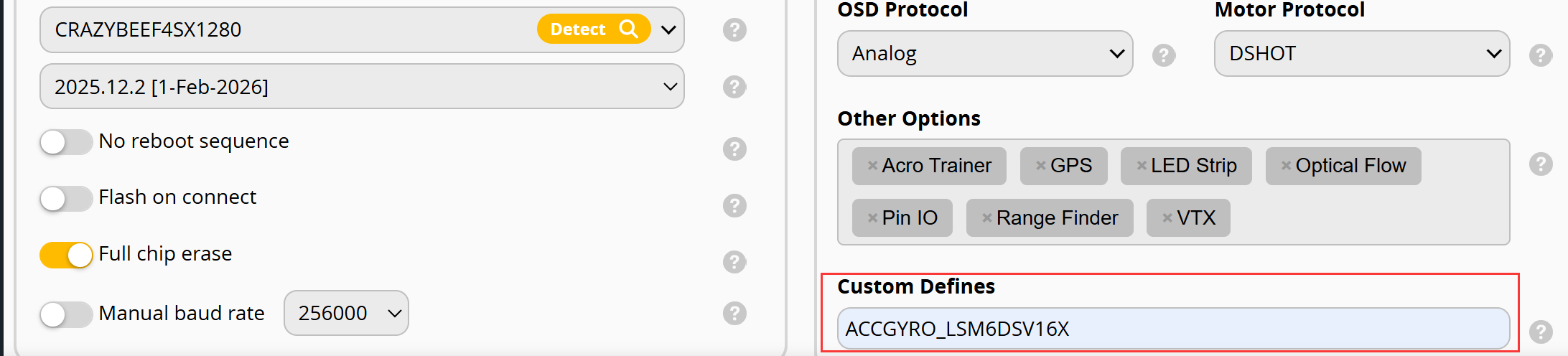
Task: Remove the LED Strip option tag
Action: [1141, 166]
